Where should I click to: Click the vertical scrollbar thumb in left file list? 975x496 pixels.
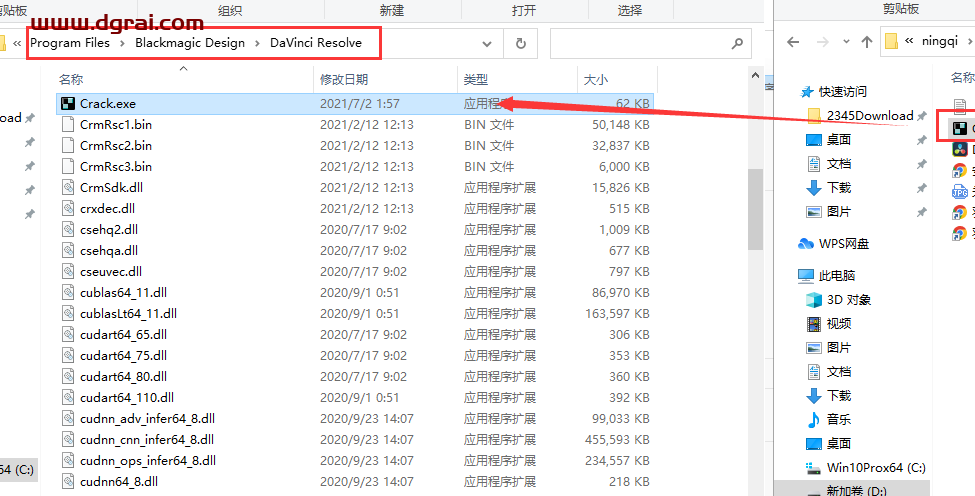755,209
